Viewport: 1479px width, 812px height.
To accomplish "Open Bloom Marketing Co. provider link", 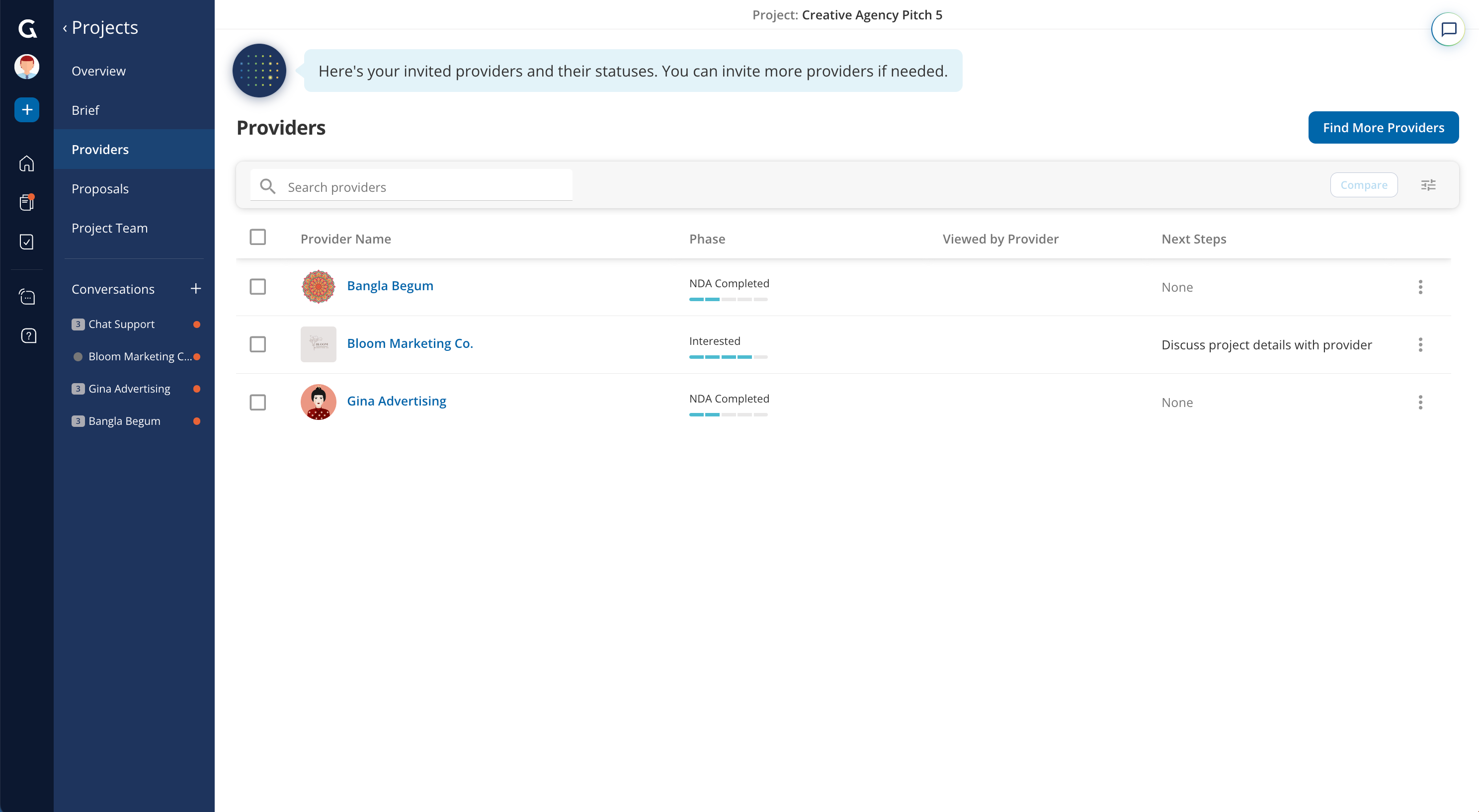I will [410, 343].
